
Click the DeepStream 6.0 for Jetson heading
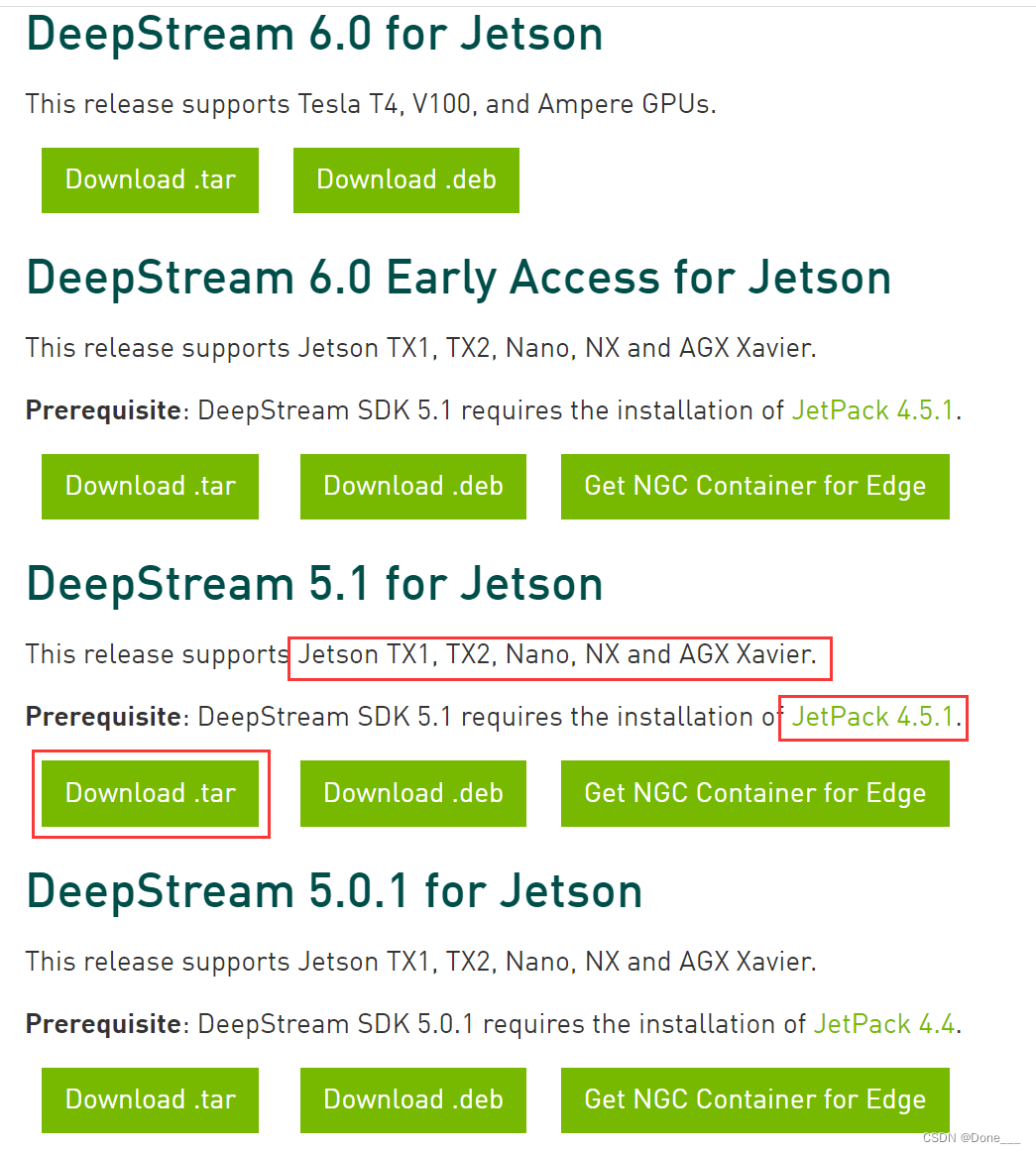[315, 34]
